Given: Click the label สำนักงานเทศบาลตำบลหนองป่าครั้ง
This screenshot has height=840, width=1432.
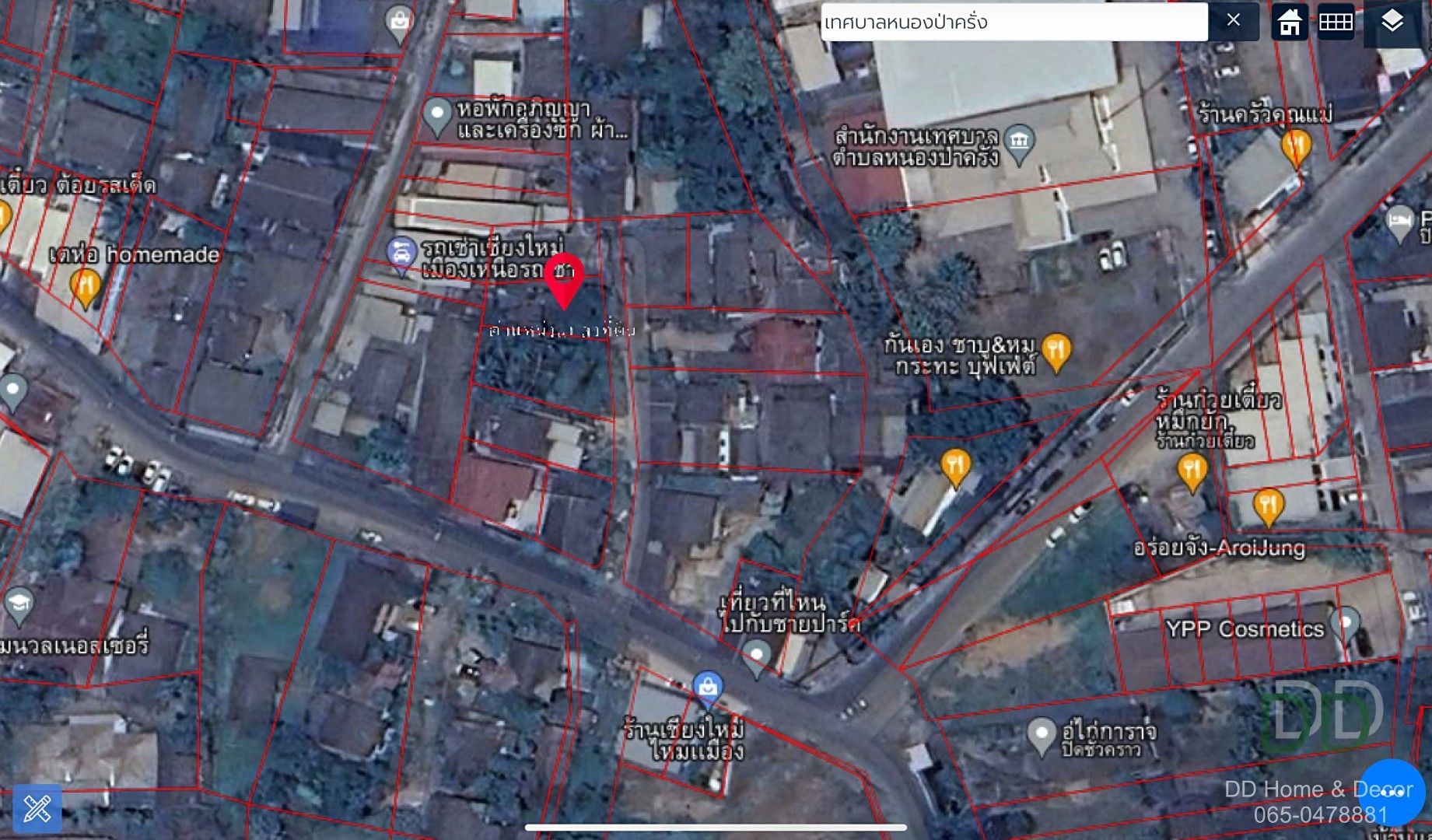Looking at the screenshot, I should point(916,146).
